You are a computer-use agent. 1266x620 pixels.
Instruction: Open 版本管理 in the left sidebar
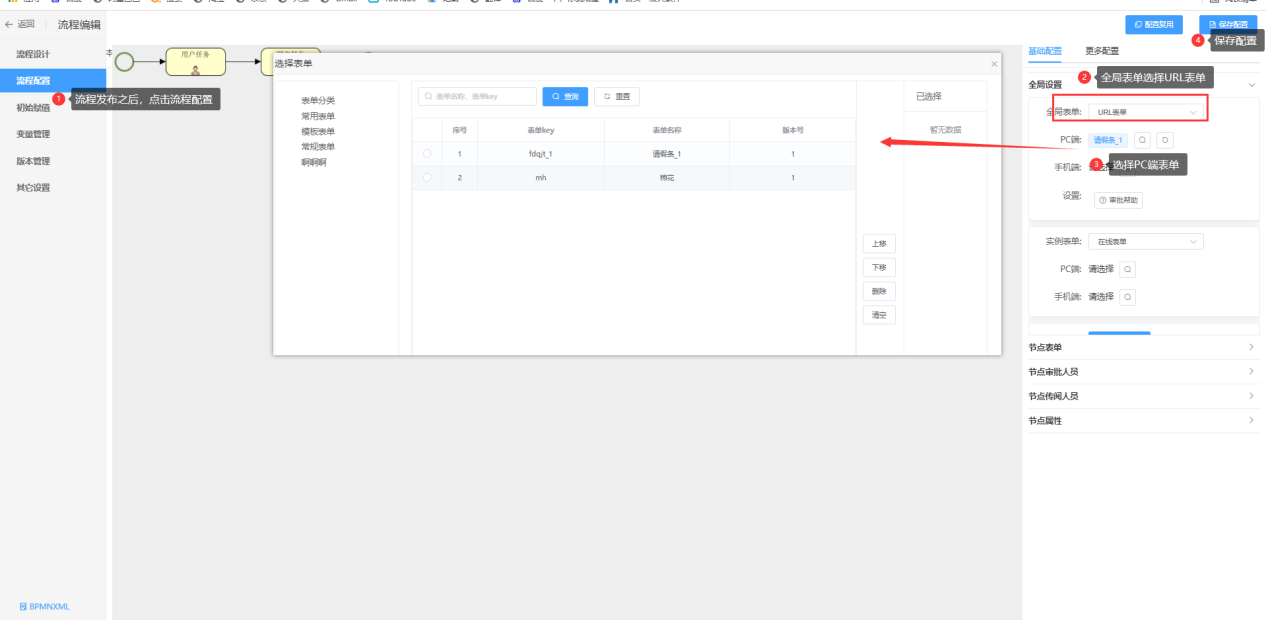coord(33,161)
